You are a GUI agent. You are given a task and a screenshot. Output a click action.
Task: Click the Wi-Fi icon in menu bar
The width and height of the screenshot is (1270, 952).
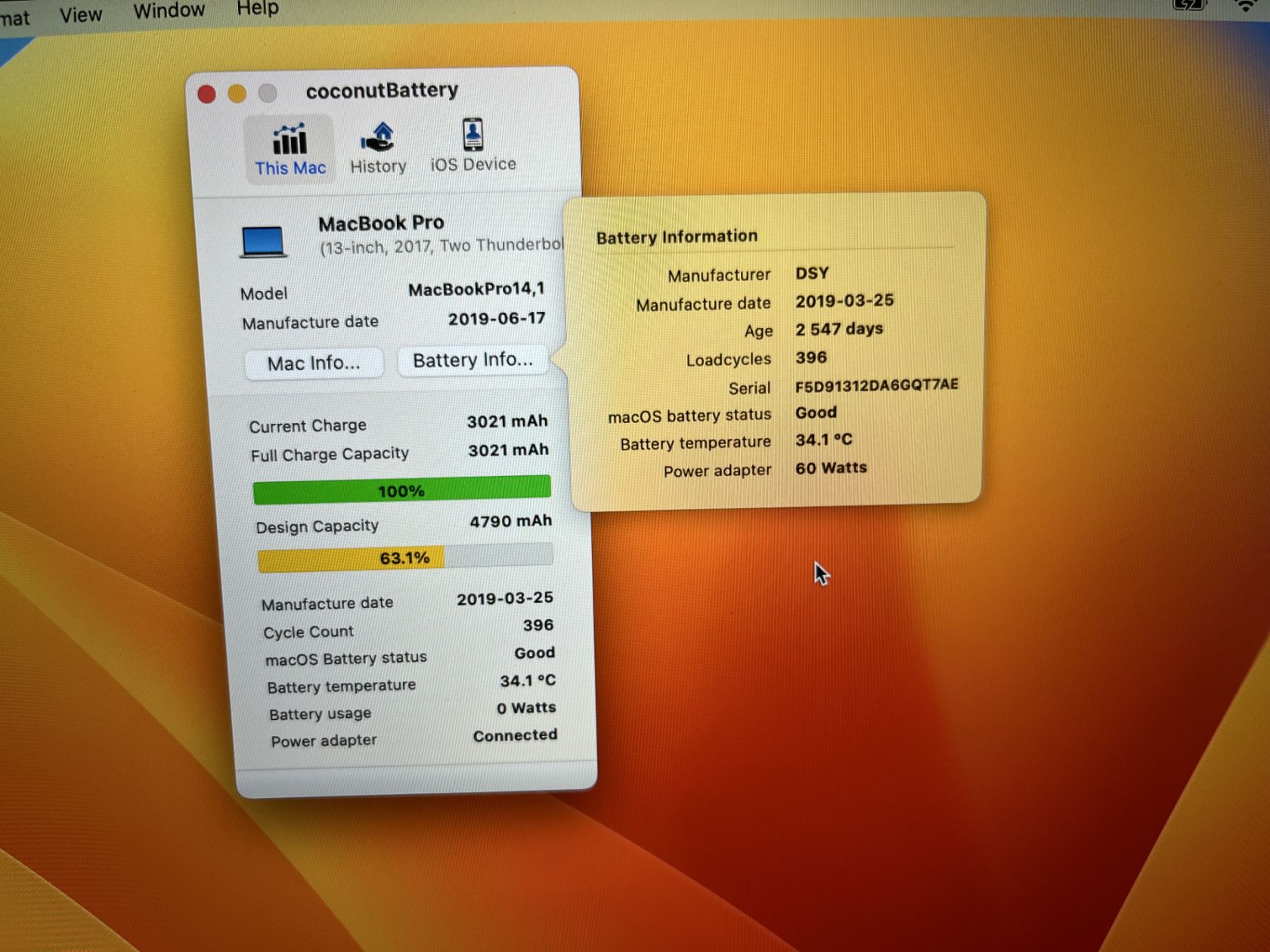point(1246,5)
